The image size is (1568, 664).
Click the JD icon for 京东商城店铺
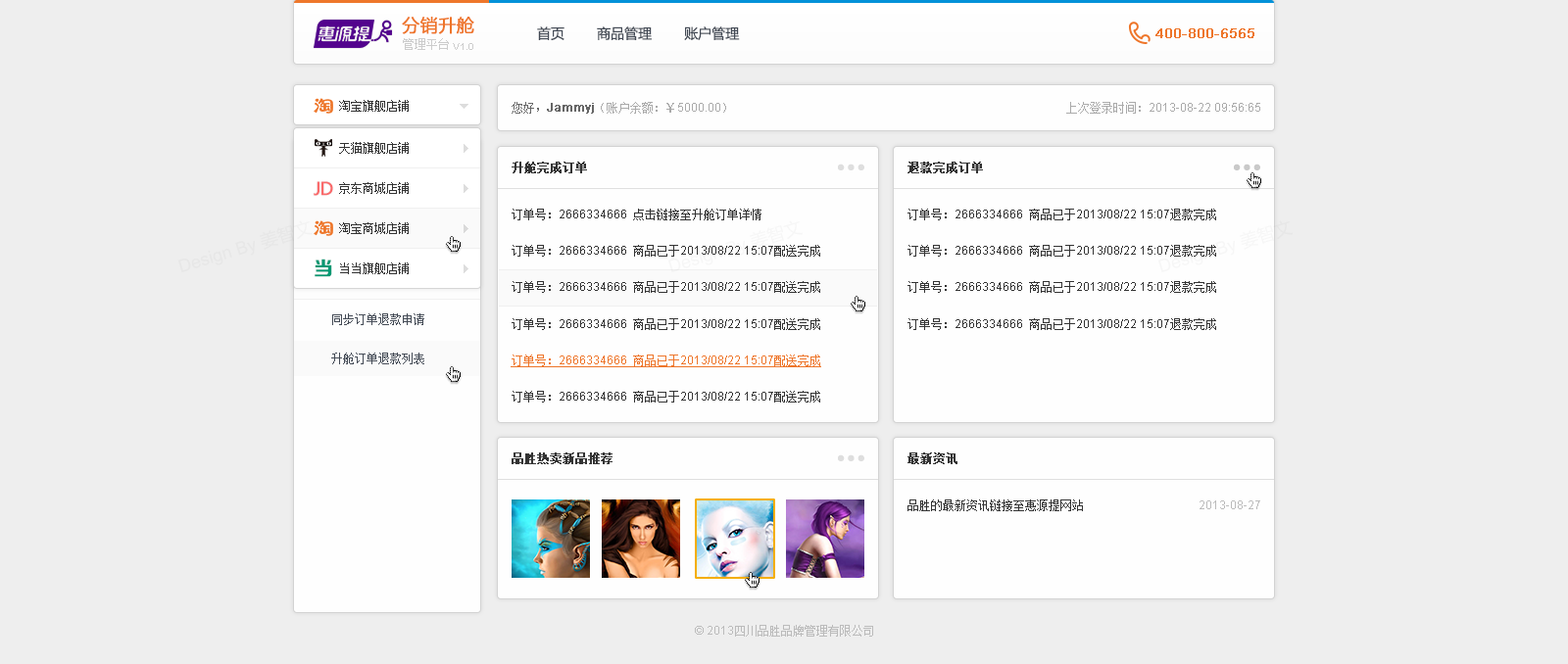pyautogui.click(x=323, y=188)
